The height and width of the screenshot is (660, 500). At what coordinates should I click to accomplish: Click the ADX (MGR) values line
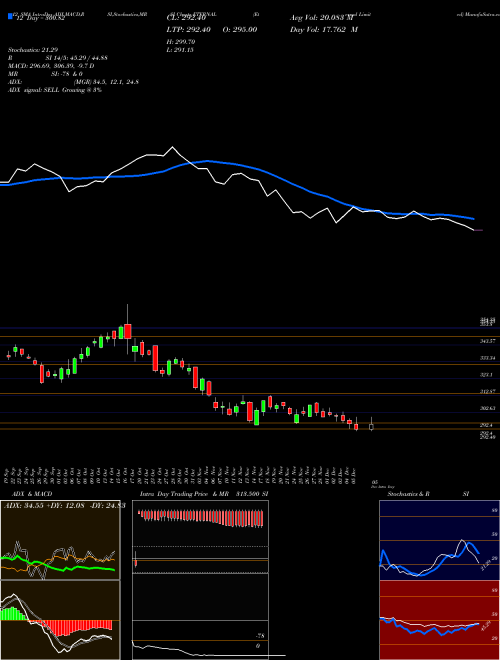[x=73, y=82]
